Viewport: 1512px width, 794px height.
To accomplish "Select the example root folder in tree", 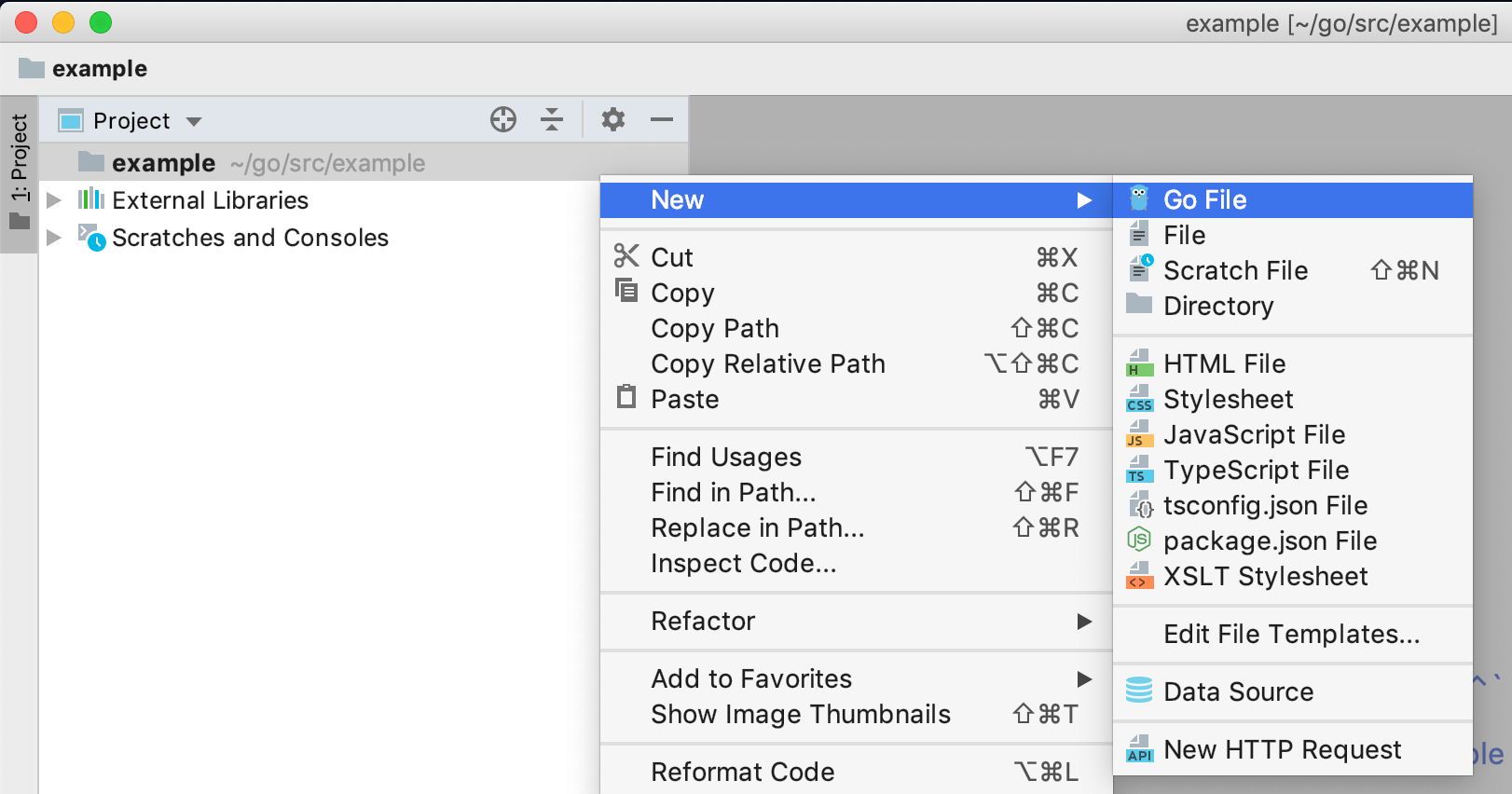I will (164, 163).
